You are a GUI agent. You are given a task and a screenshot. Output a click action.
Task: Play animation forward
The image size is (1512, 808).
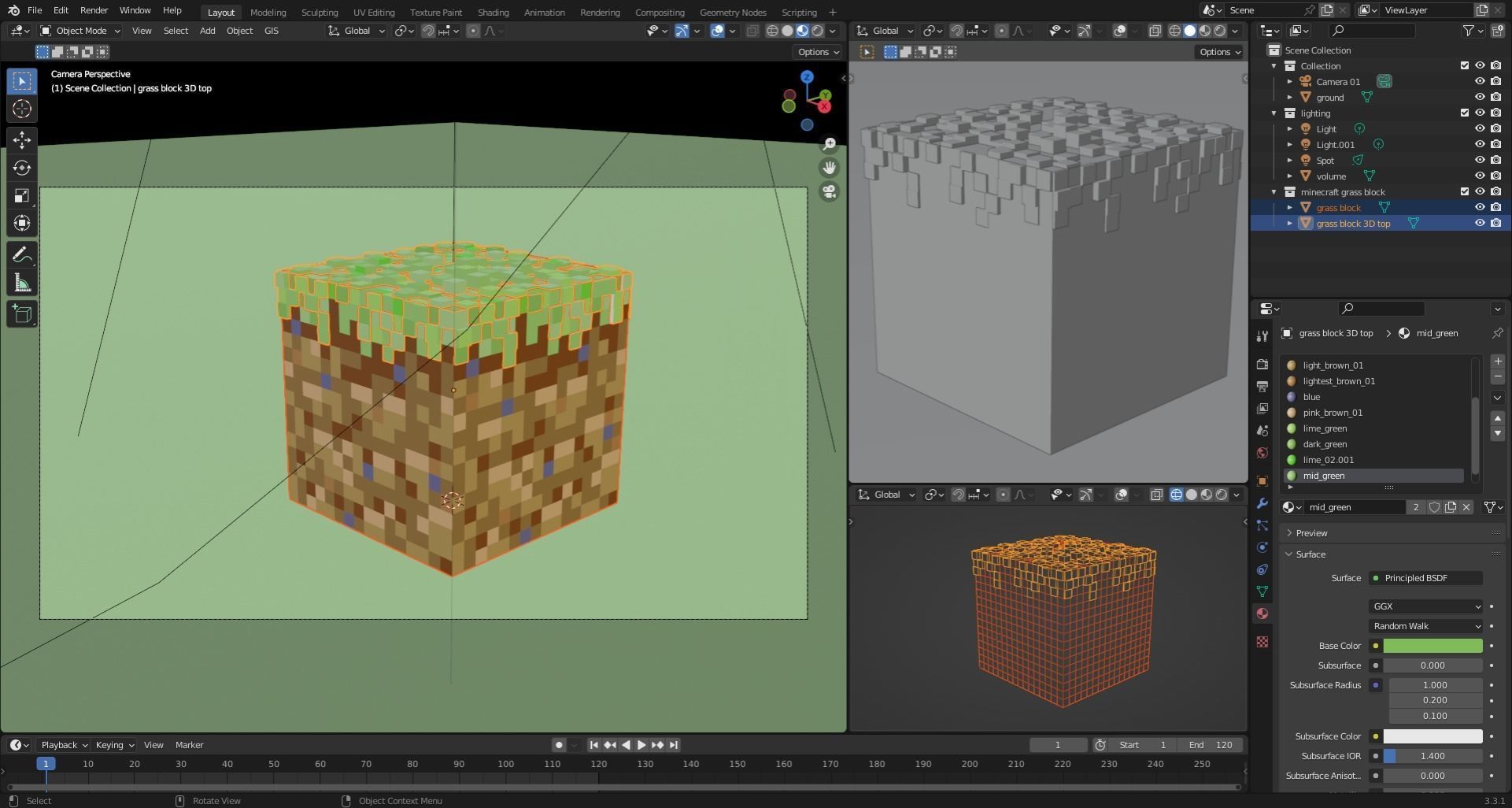click(x=641, y=745)
